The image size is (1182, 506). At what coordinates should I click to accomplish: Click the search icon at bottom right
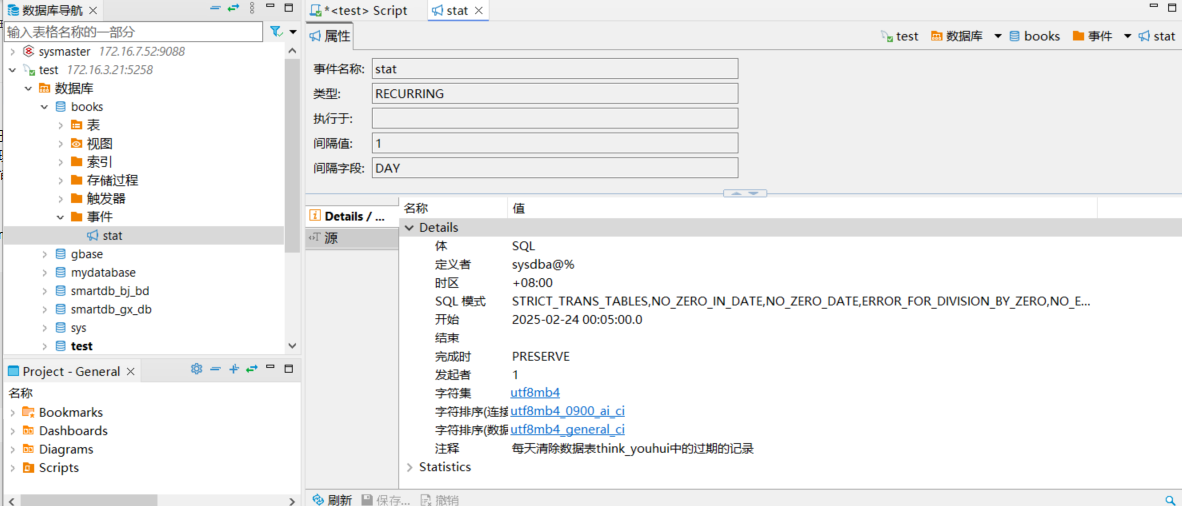point(1170,500)
